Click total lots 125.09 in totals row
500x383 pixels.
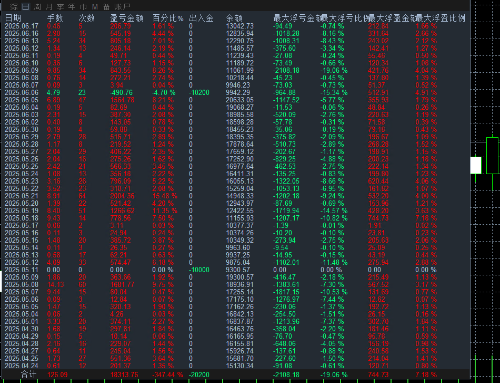point(57,375)
